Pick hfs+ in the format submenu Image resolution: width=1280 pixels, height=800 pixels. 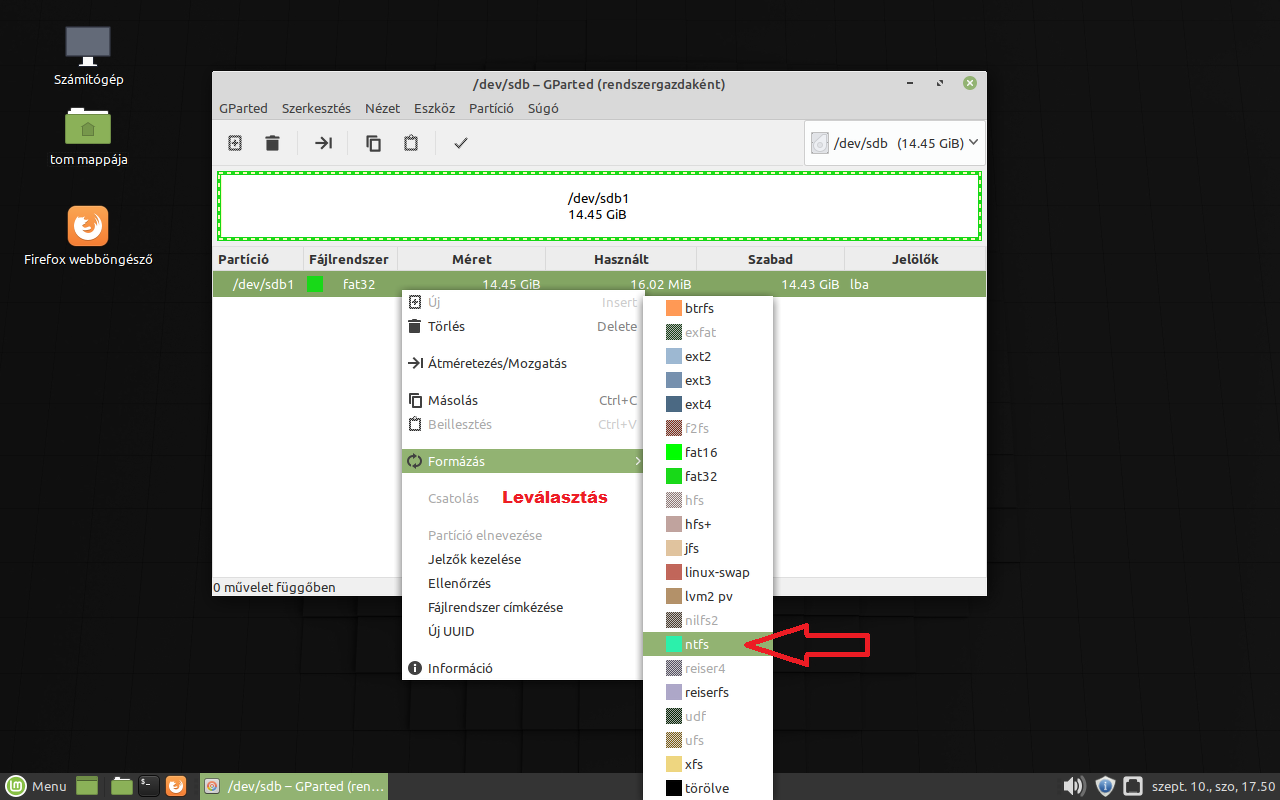point(708,524)
